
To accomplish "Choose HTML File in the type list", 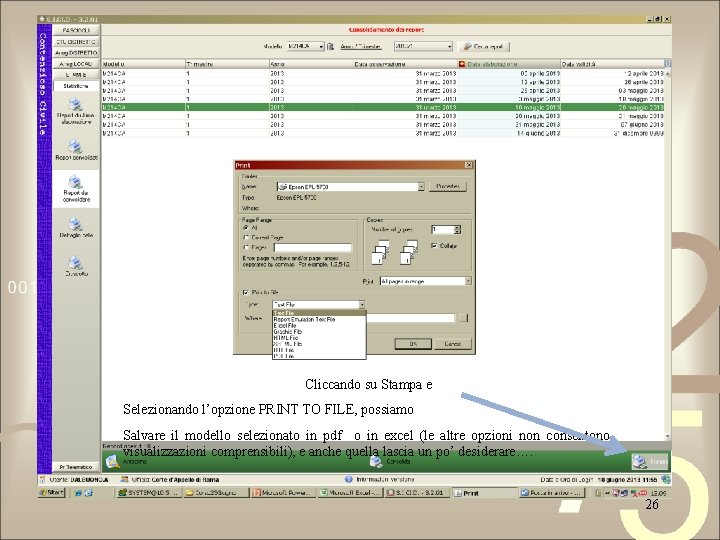I will point(319,338).
